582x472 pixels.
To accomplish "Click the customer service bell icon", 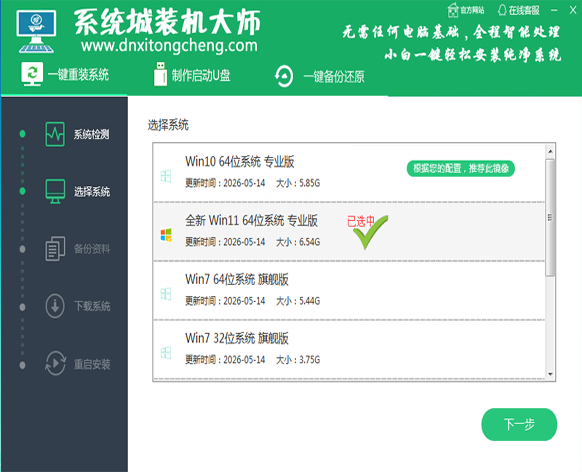I will (502, 10).
